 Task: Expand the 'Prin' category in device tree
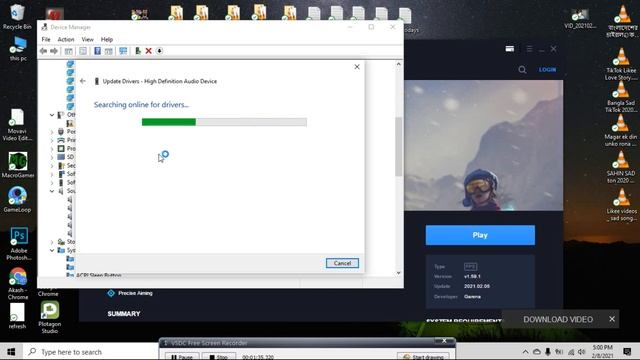coord(52,140)
